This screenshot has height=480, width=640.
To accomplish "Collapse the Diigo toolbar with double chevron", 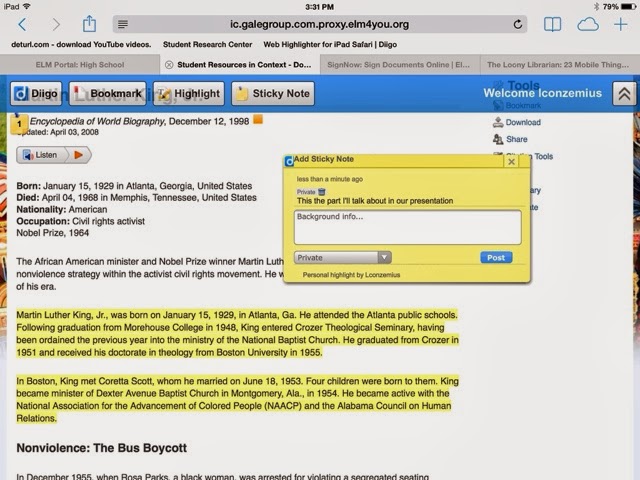I will click(624, 94).
